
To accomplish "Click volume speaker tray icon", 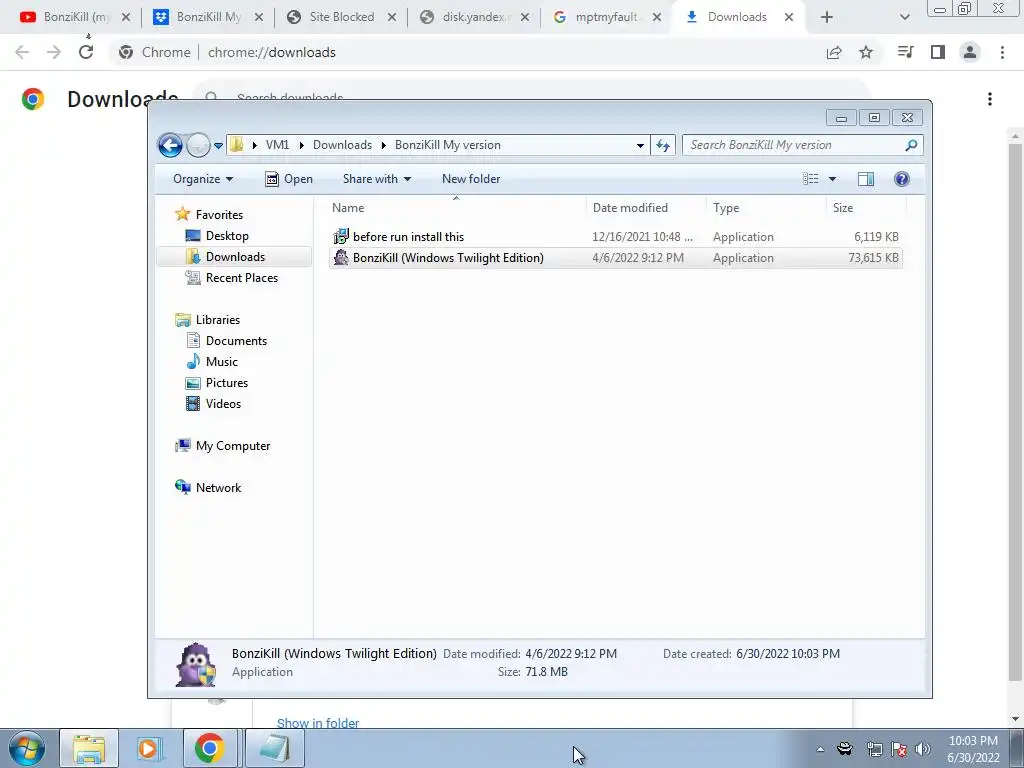I will (923, 749).
